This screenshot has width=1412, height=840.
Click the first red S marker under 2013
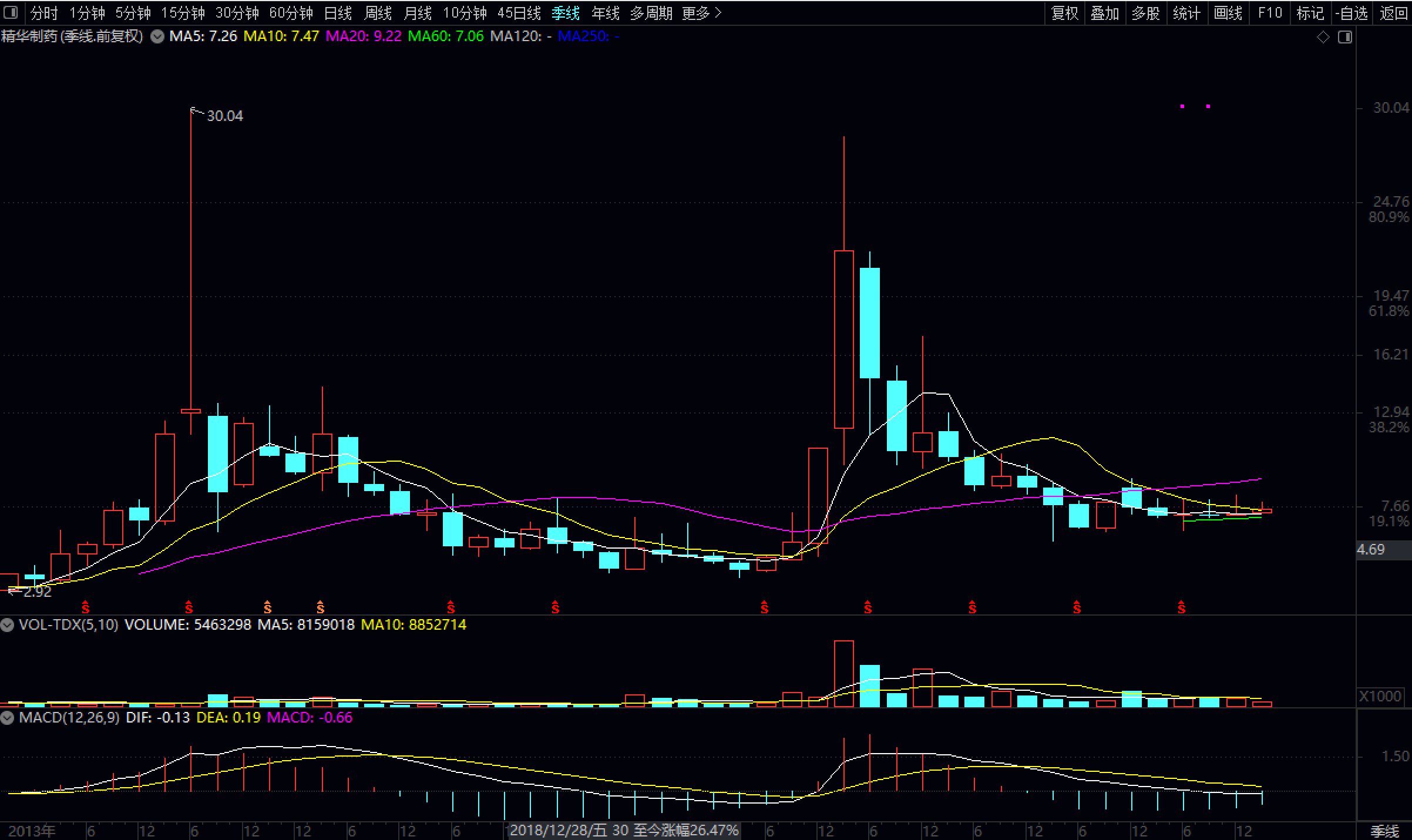85,606
